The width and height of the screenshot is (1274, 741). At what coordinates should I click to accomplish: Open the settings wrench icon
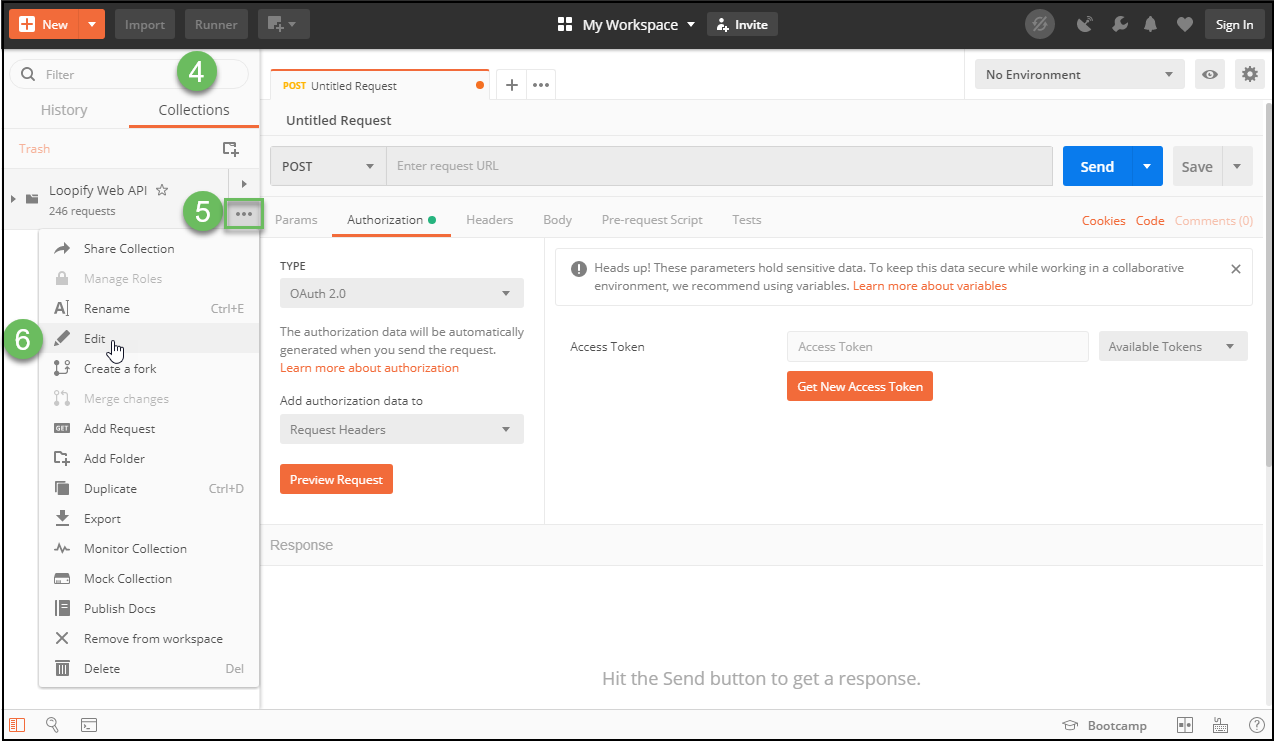pyautogui.click(x=1119, y=24)
